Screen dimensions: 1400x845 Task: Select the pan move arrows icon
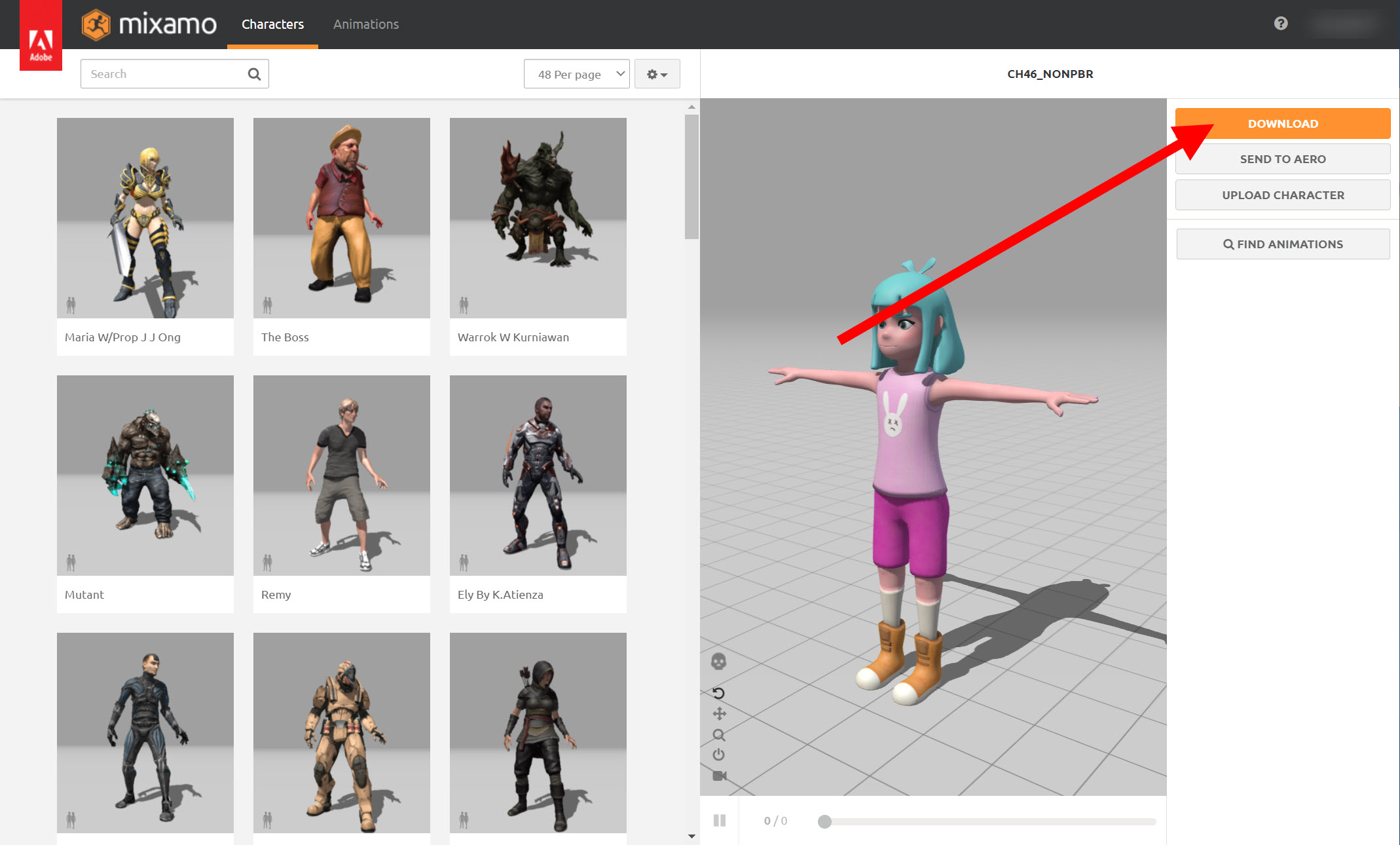pos(719,714)
